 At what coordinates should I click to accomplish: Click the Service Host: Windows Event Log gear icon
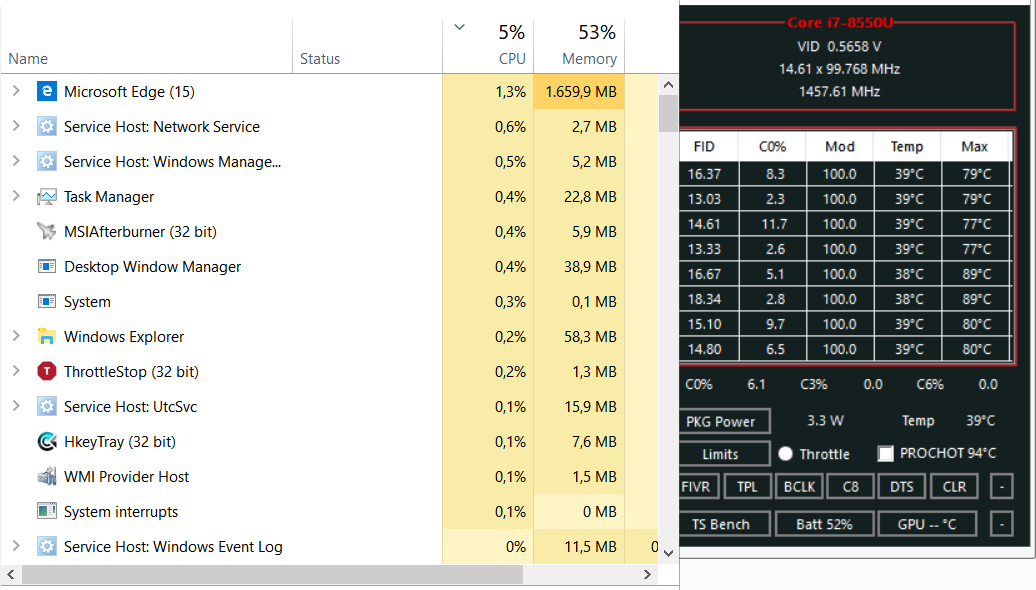click(x=46, y=546)
